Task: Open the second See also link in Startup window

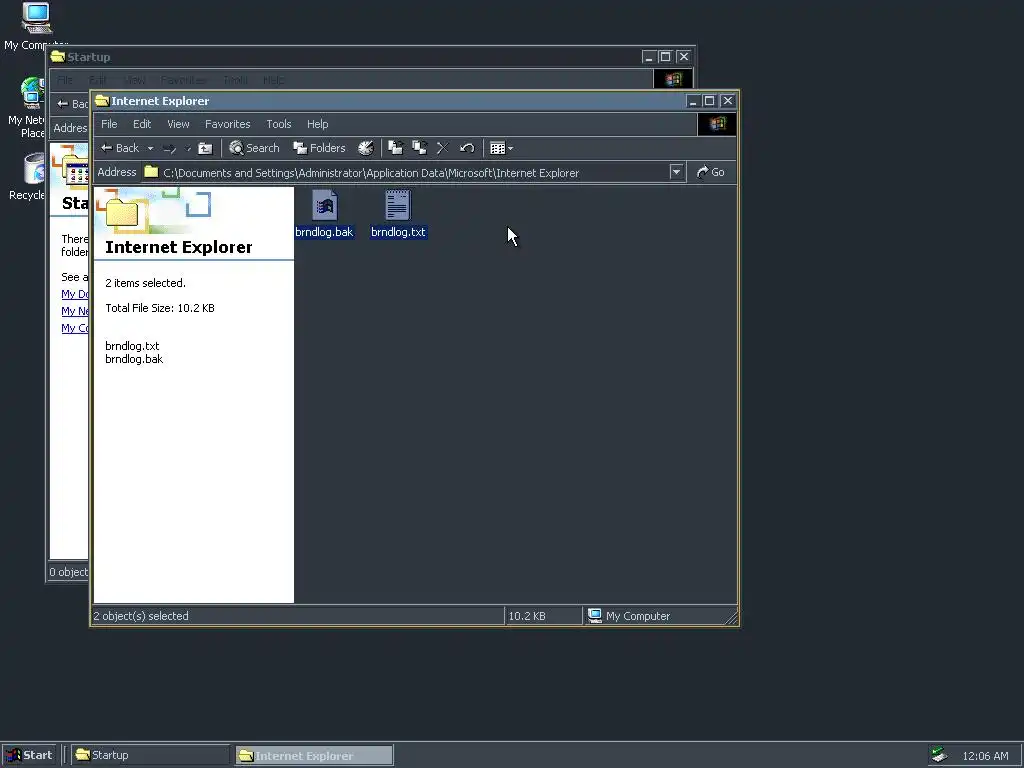Action: 75,312
